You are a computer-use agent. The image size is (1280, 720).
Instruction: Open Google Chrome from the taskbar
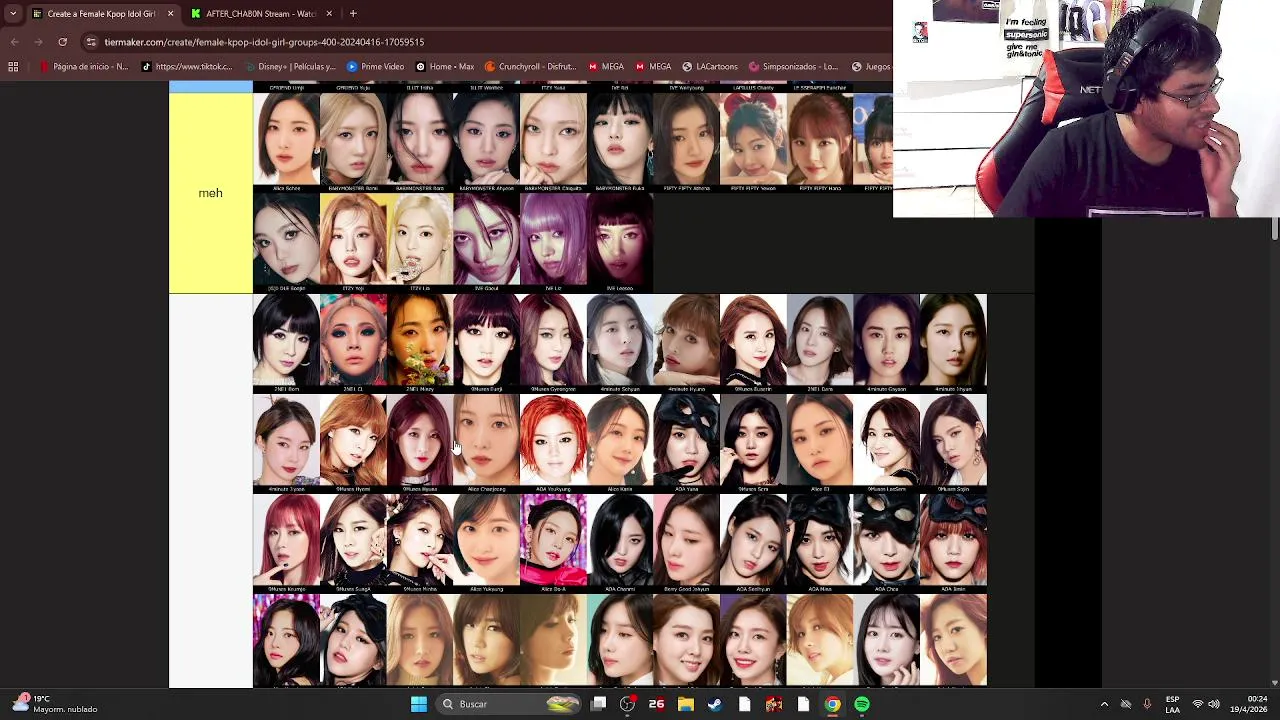pos(832,704)
